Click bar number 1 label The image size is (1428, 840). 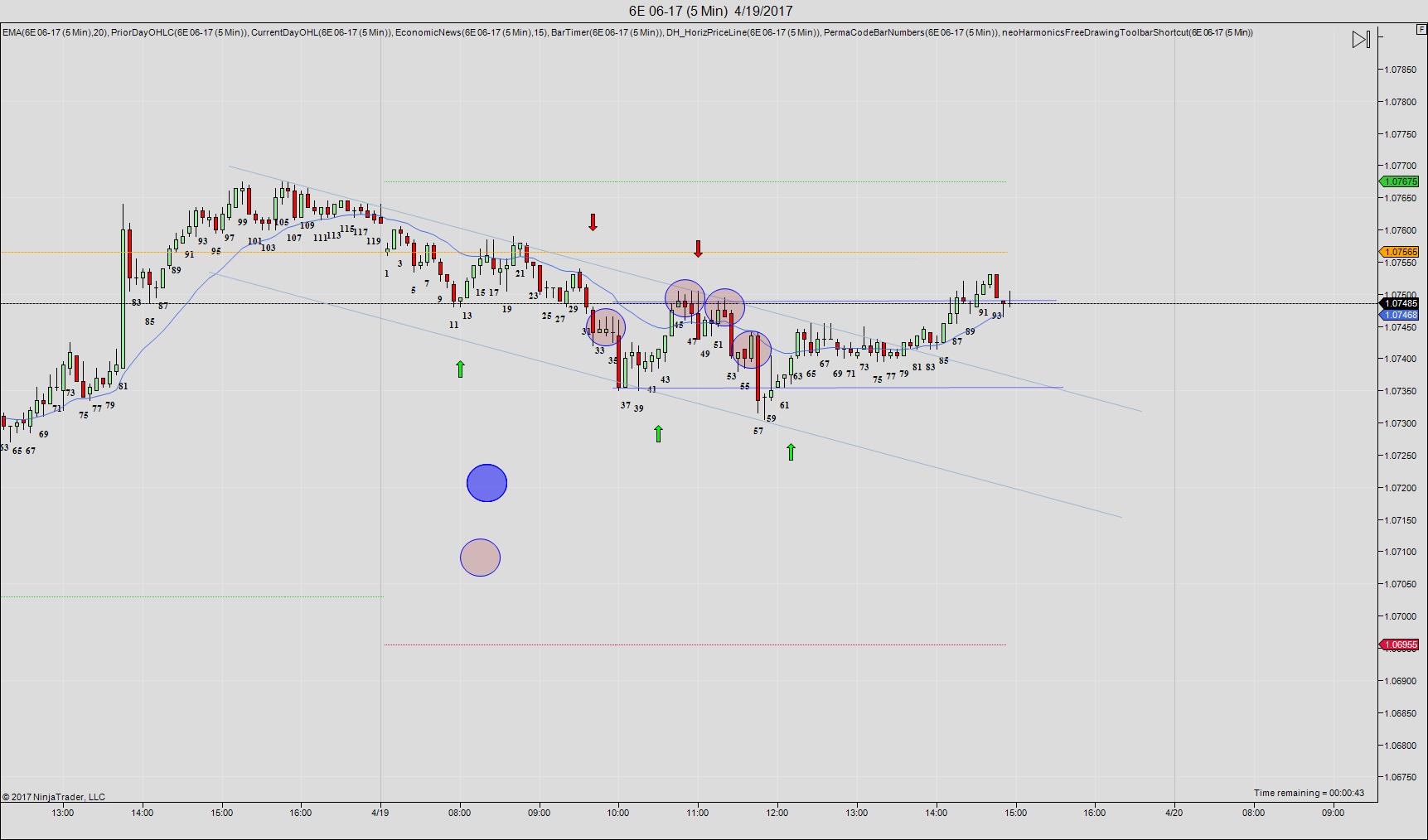click(x=386, y=273)
